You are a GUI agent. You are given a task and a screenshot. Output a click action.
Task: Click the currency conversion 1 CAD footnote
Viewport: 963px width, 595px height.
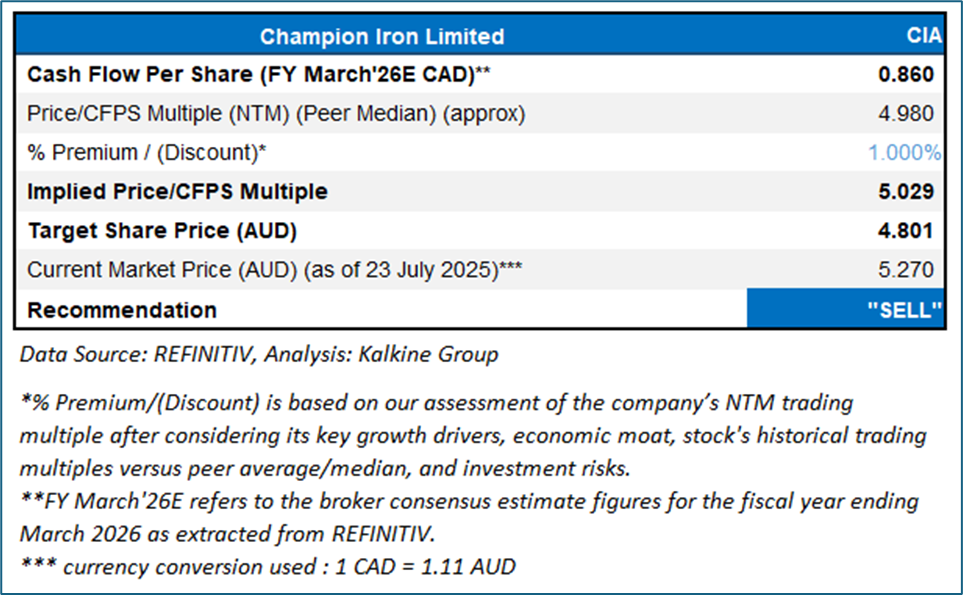tap(268, 567)
